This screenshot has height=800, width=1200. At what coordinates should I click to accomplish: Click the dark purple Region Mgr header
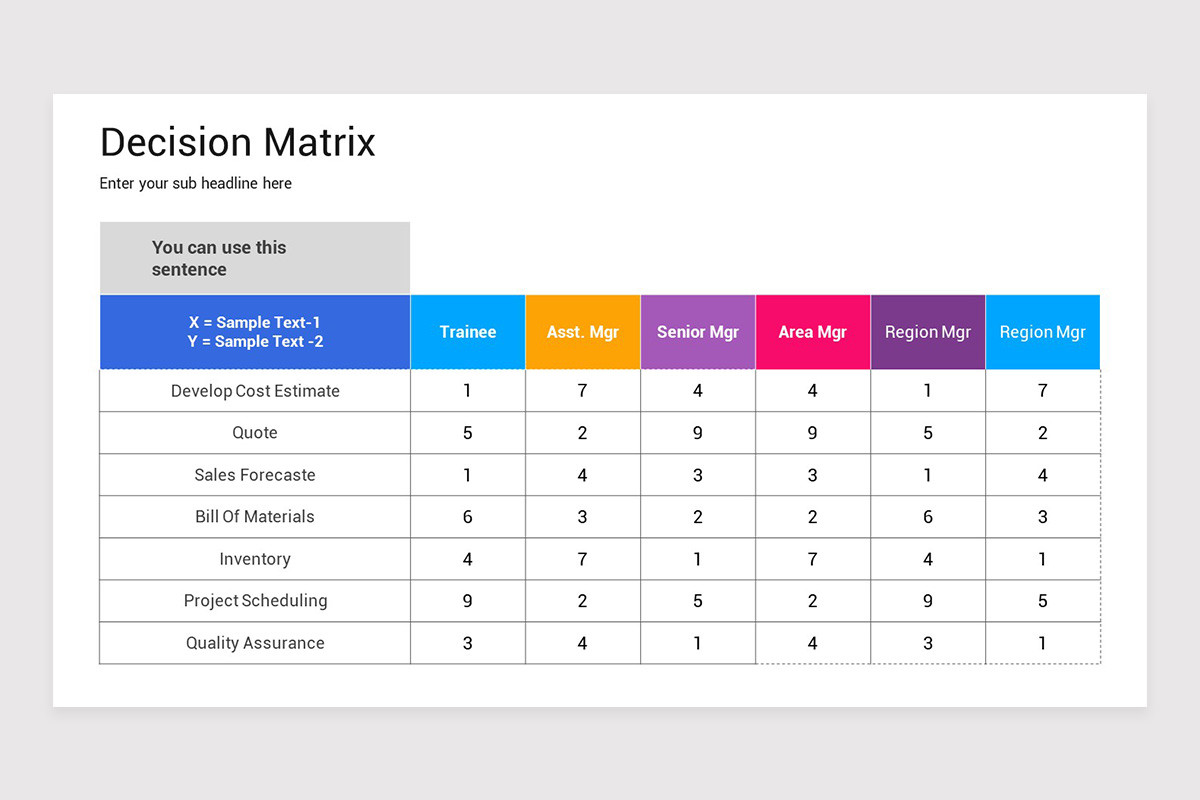point(928,332)
